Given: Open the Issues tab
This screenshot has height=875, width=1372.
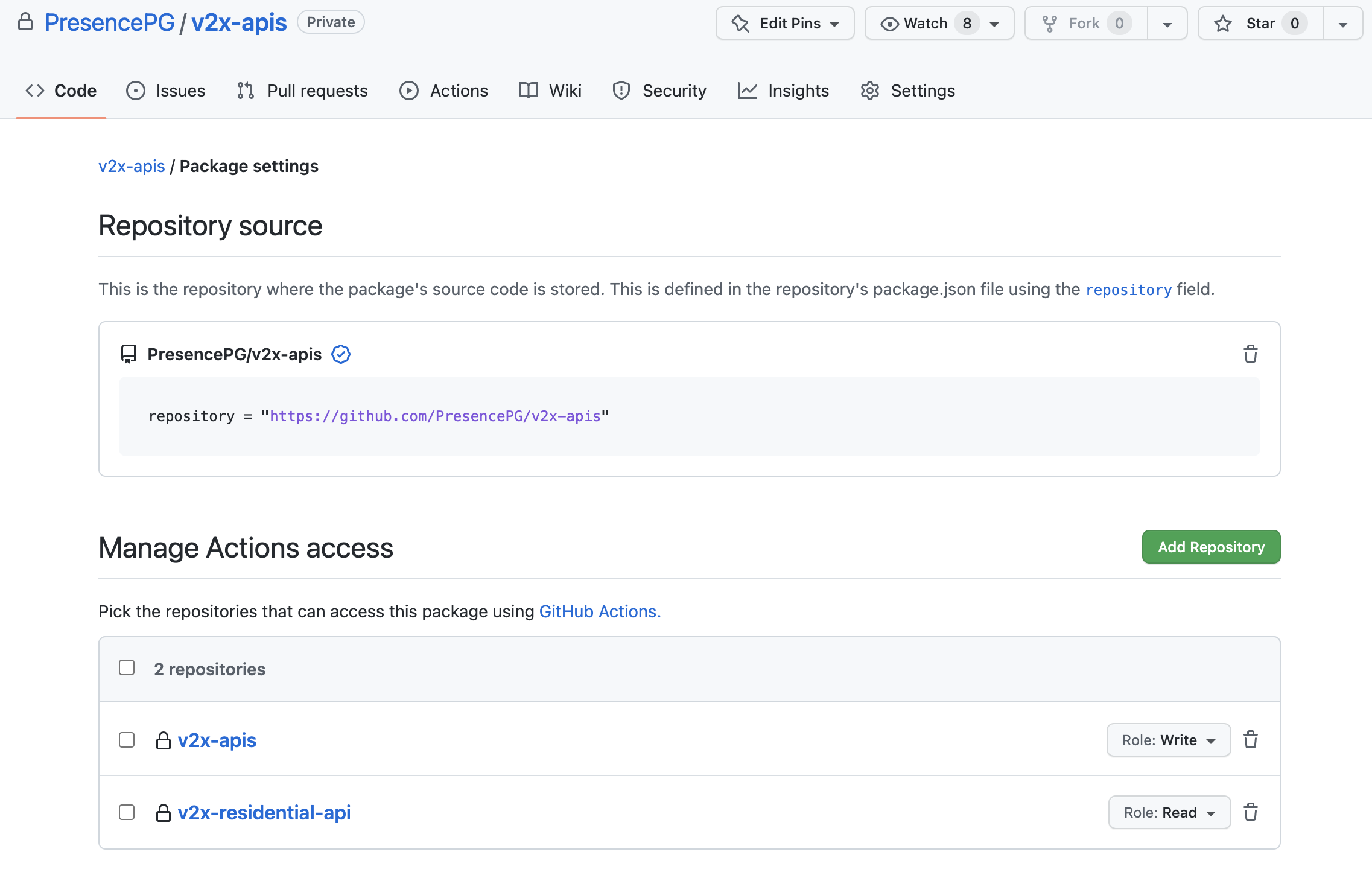Looking at the screenshot, I should [166, 91].
